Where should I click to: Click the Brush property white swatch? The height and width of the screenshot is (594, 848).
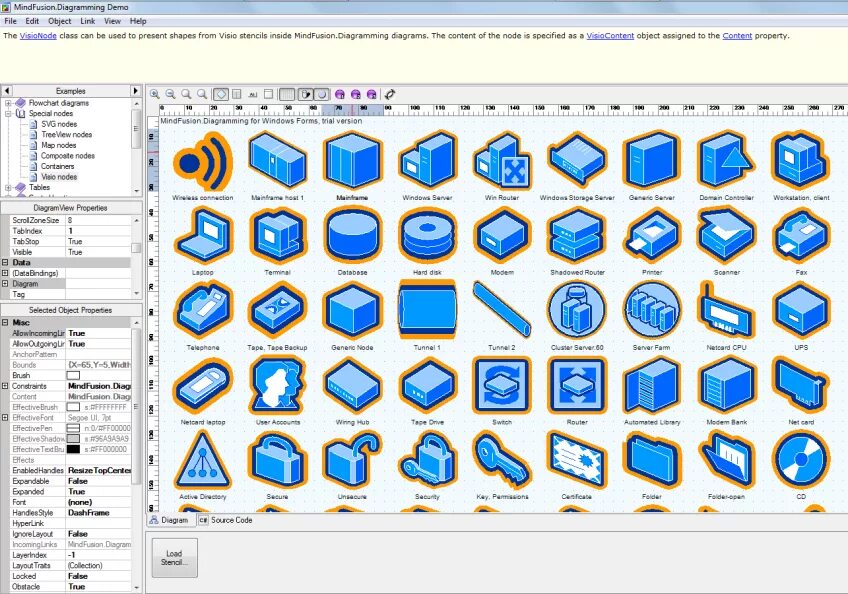tap(73, 375)
